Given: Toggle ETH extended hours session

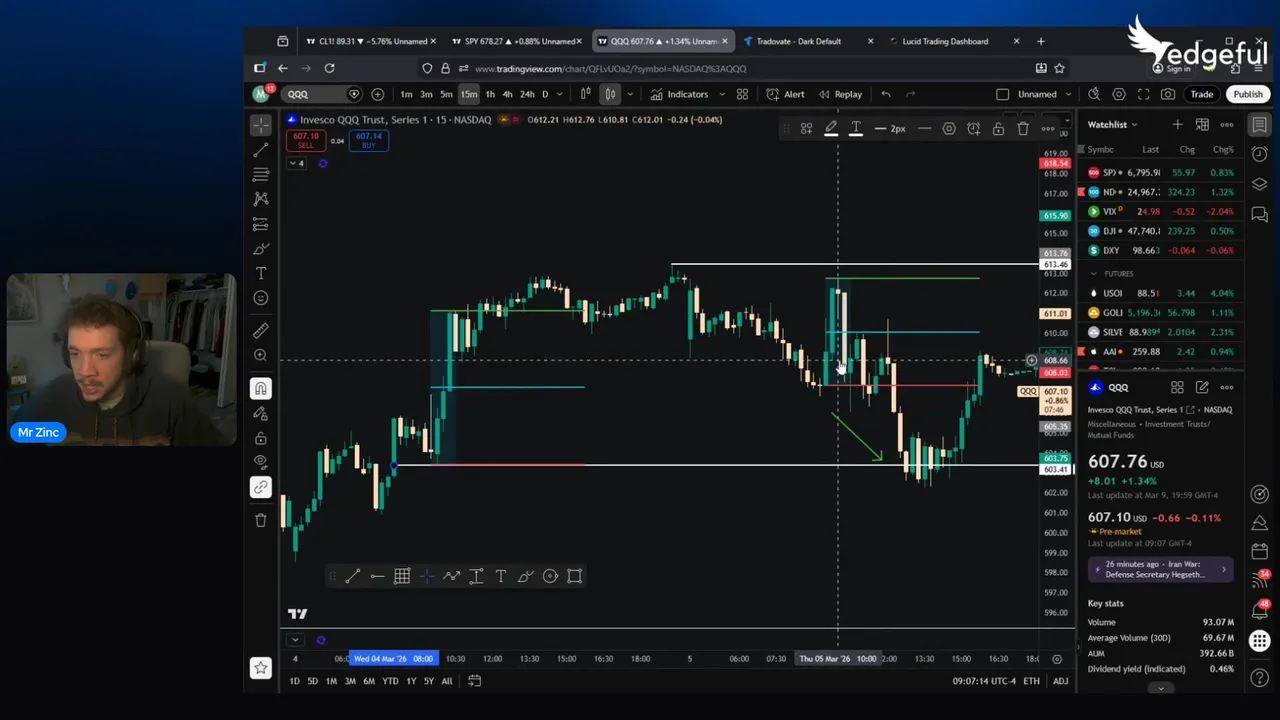Looking at the screenshot, I should coord(1031,681).
